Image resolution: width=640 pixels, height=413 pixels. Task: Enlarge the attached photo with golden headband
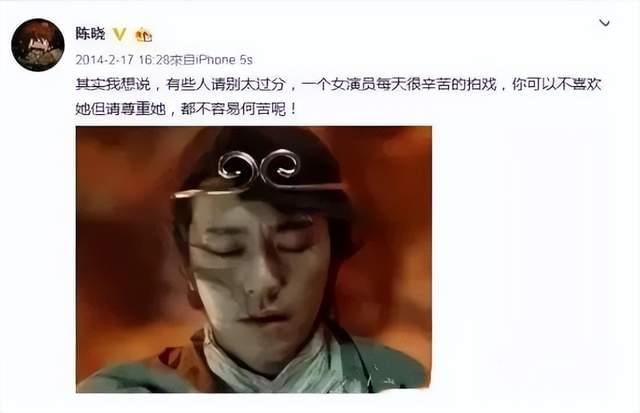(254, 260)
